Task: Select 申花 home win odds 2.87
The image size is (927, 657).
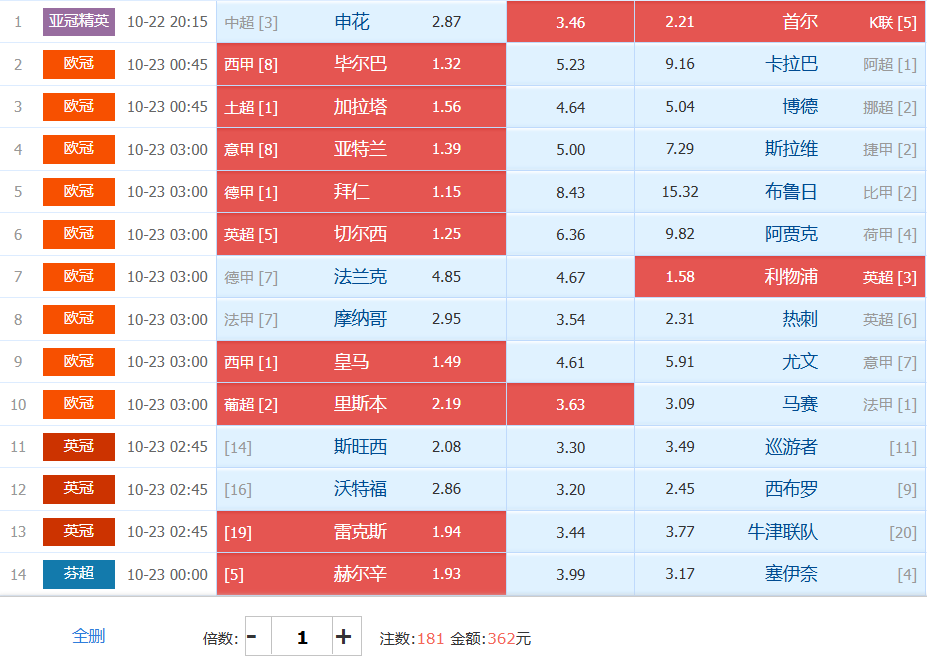Action: pos(361,22)
